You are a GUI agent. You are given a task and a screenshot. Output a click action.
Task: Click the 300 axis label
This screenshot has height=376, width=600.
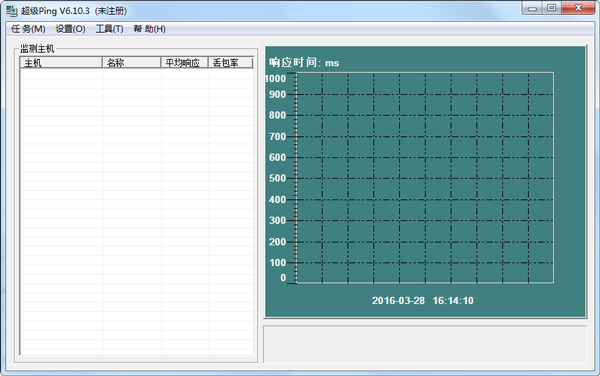[x=277, y=221]
